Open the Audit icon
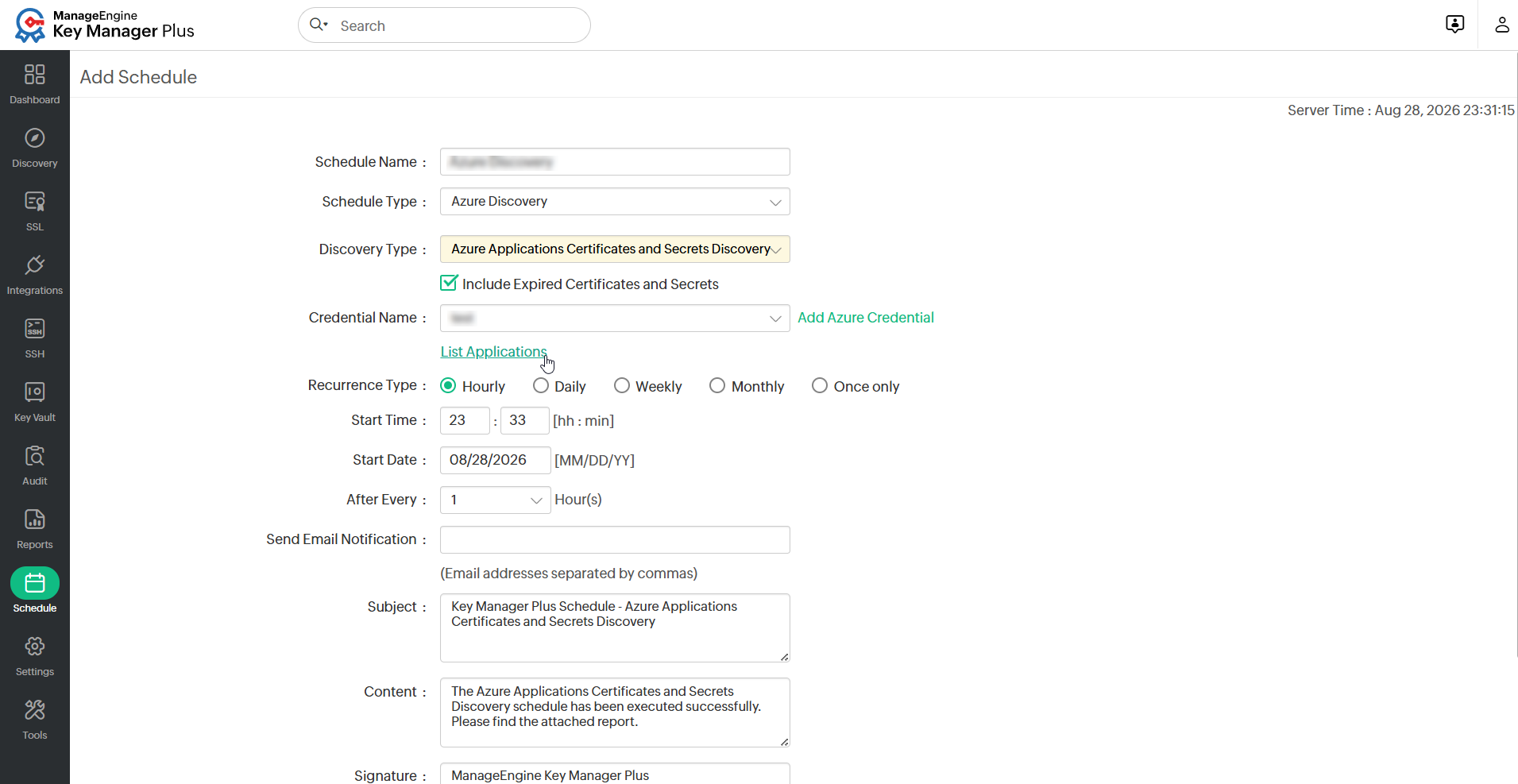The image size is (1518, 784). pos(35,456)
